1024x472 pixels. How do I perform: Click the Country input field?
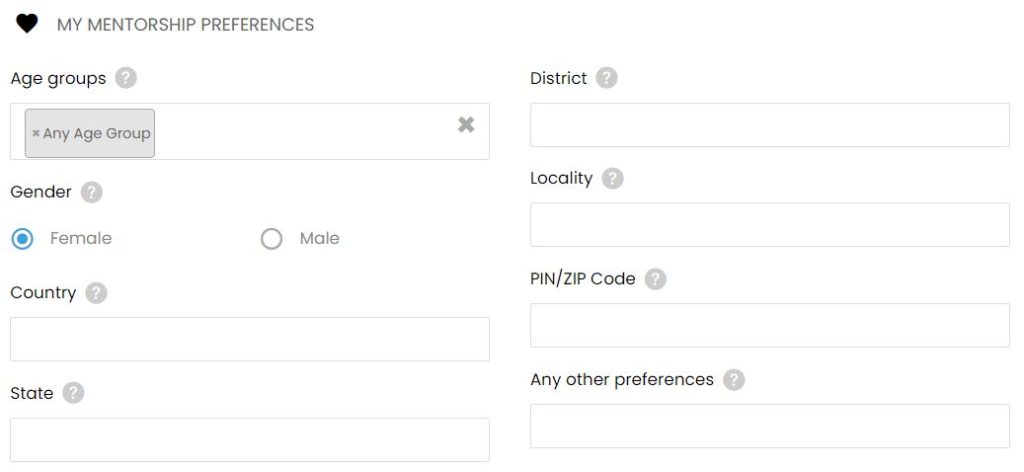249,339
